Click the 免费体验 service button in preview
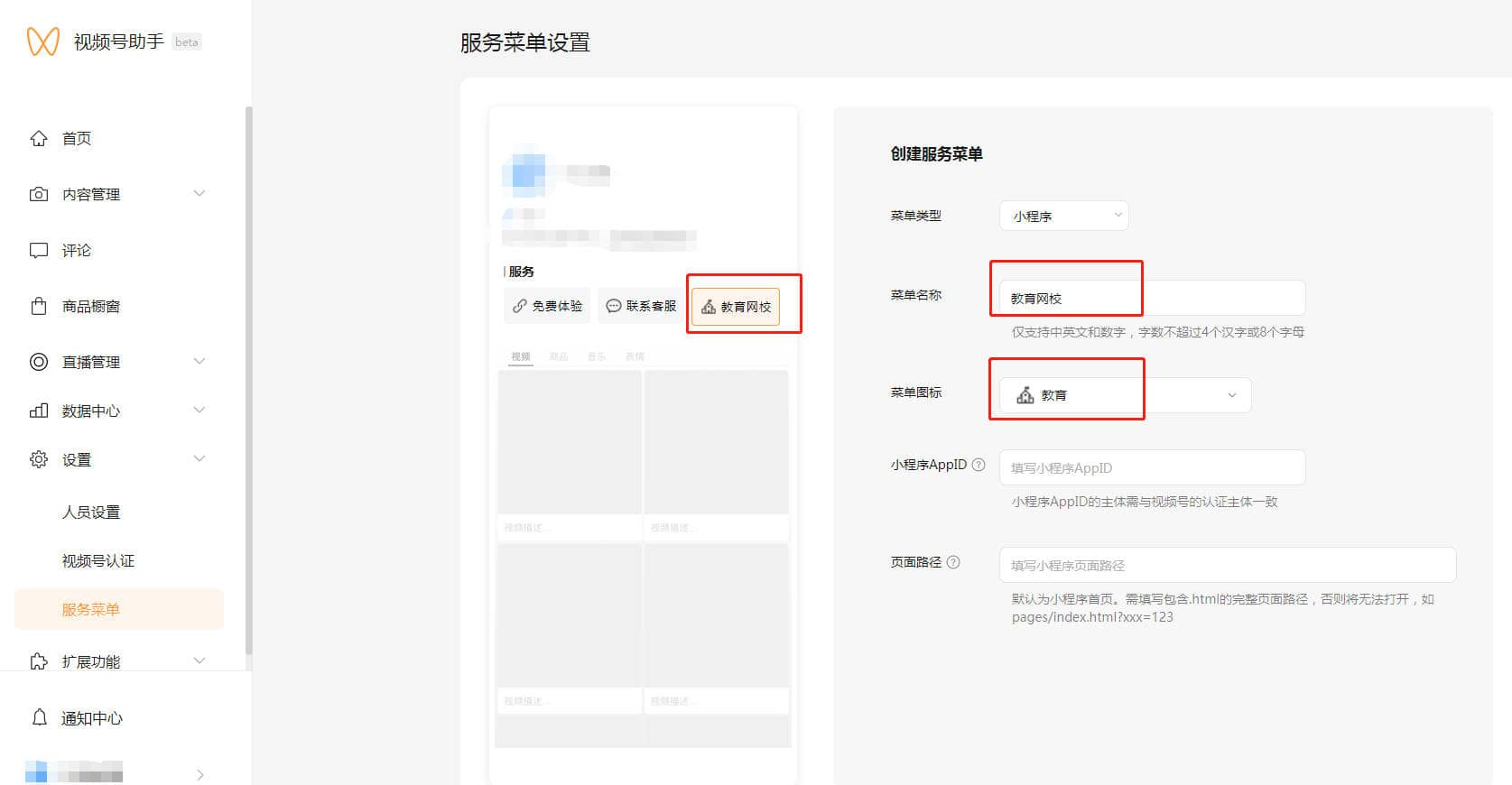 coord(547,306)
